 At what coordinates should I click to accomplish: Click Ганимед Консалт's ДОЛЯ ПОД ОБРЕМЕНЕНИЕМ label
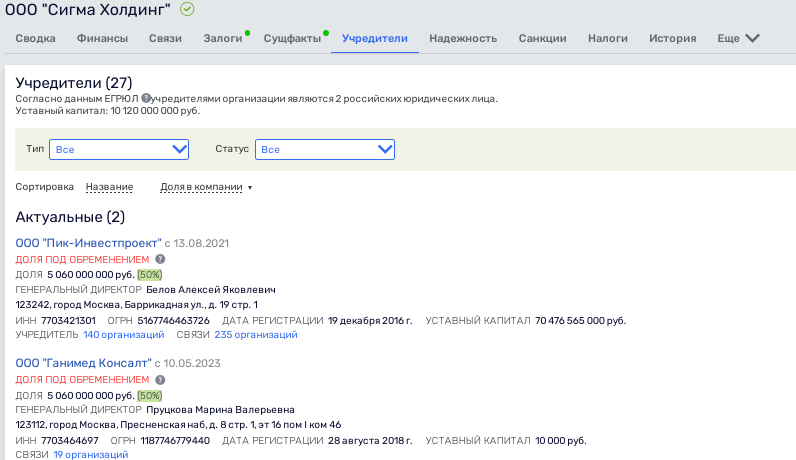tap(82, 380)
